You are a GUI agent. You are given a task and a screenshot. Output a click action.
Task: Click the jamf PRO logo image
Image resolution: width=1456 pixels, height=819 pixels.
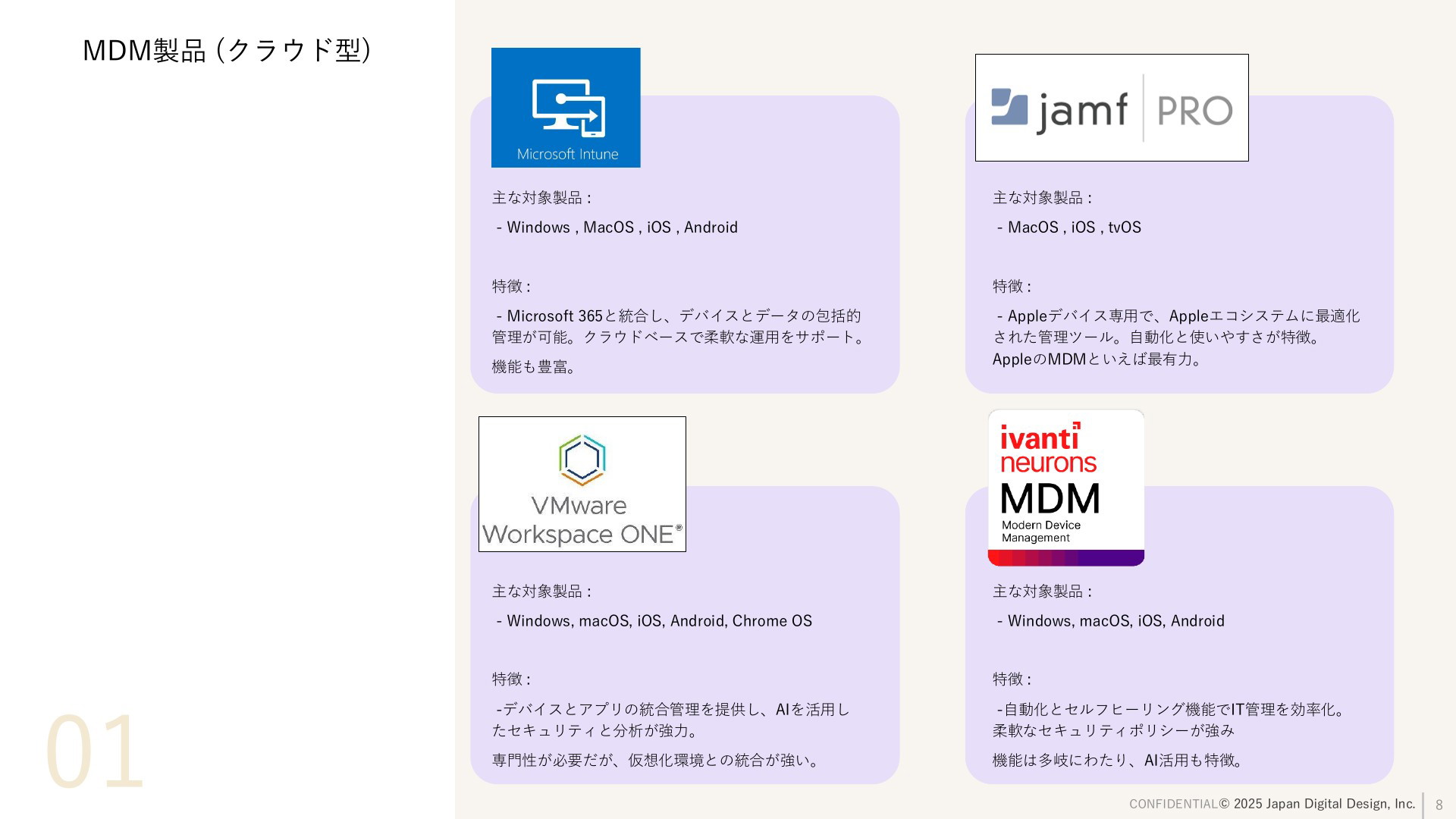[x=1112, y=108]
